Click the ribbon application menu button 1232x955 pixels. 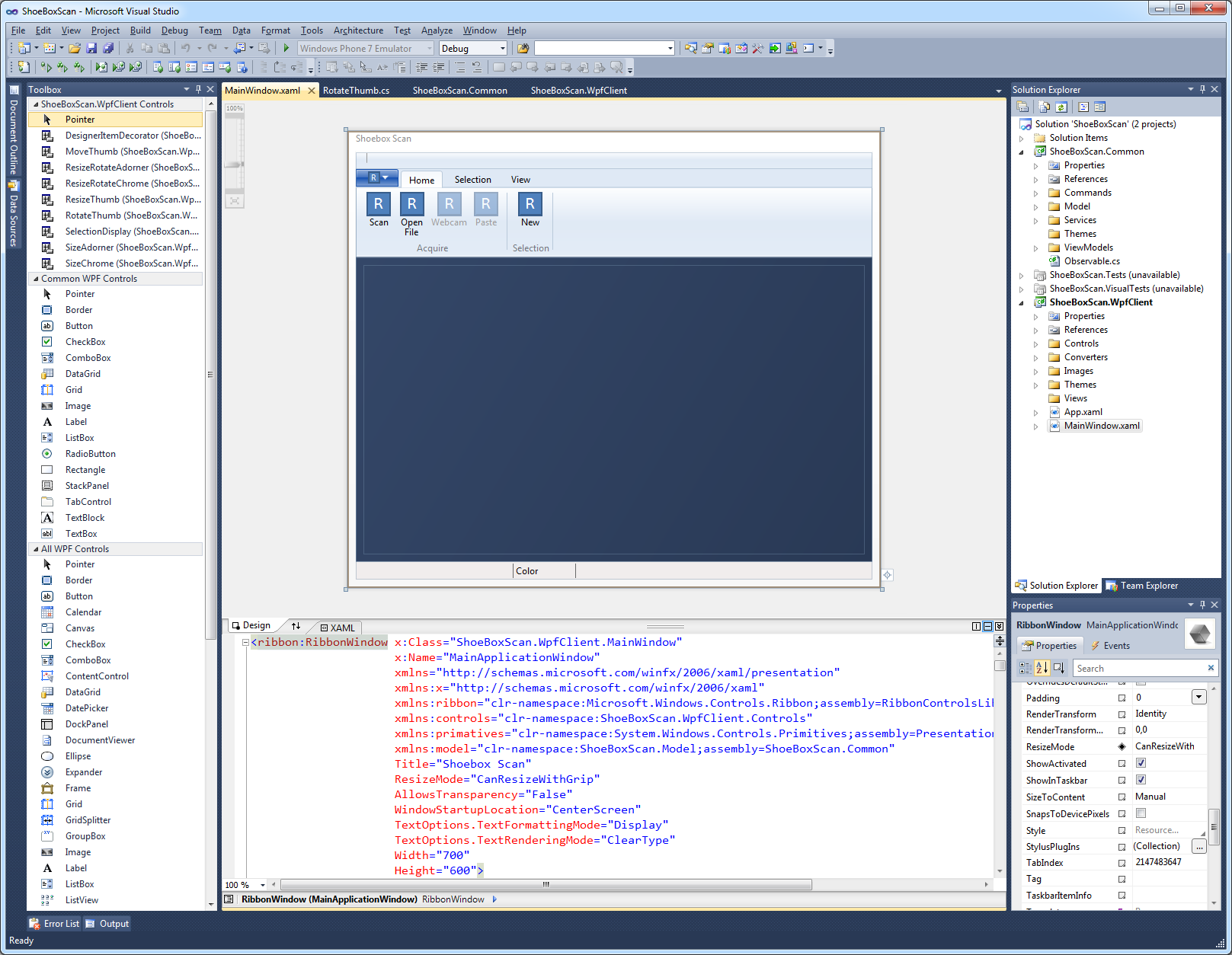[377, 177]
